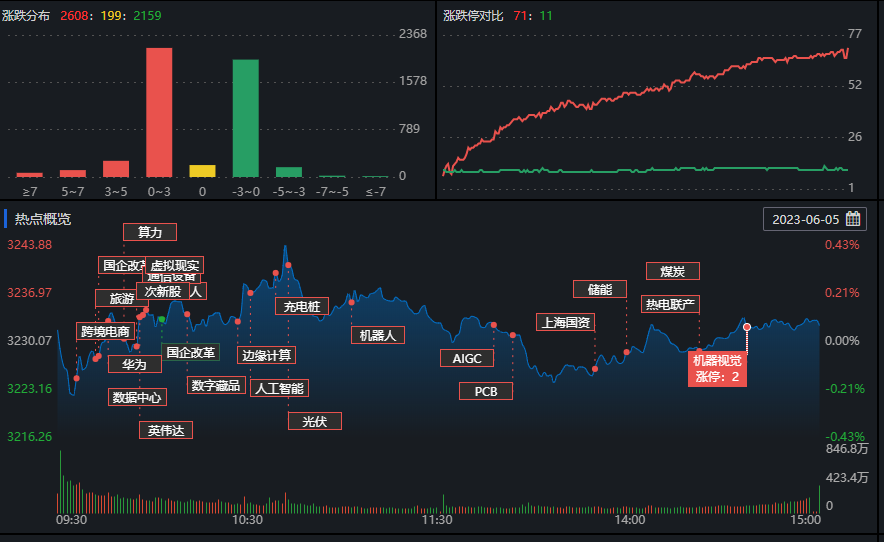Click the PCB hotspot label
Viewport: 884px width, 542px height.
(485, 391)
